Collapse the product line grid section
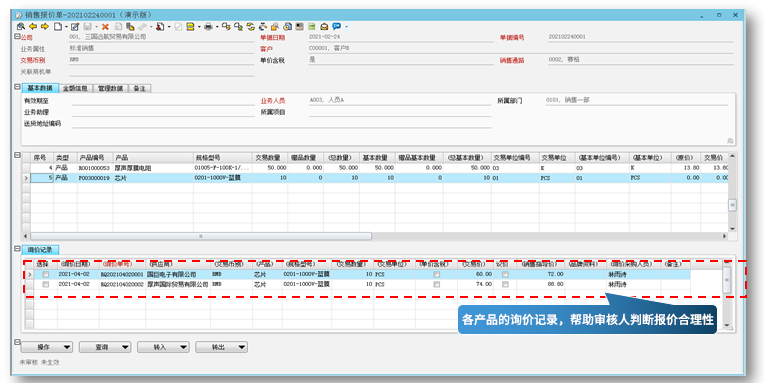The image size is (764, 383). tap(18, 155)
